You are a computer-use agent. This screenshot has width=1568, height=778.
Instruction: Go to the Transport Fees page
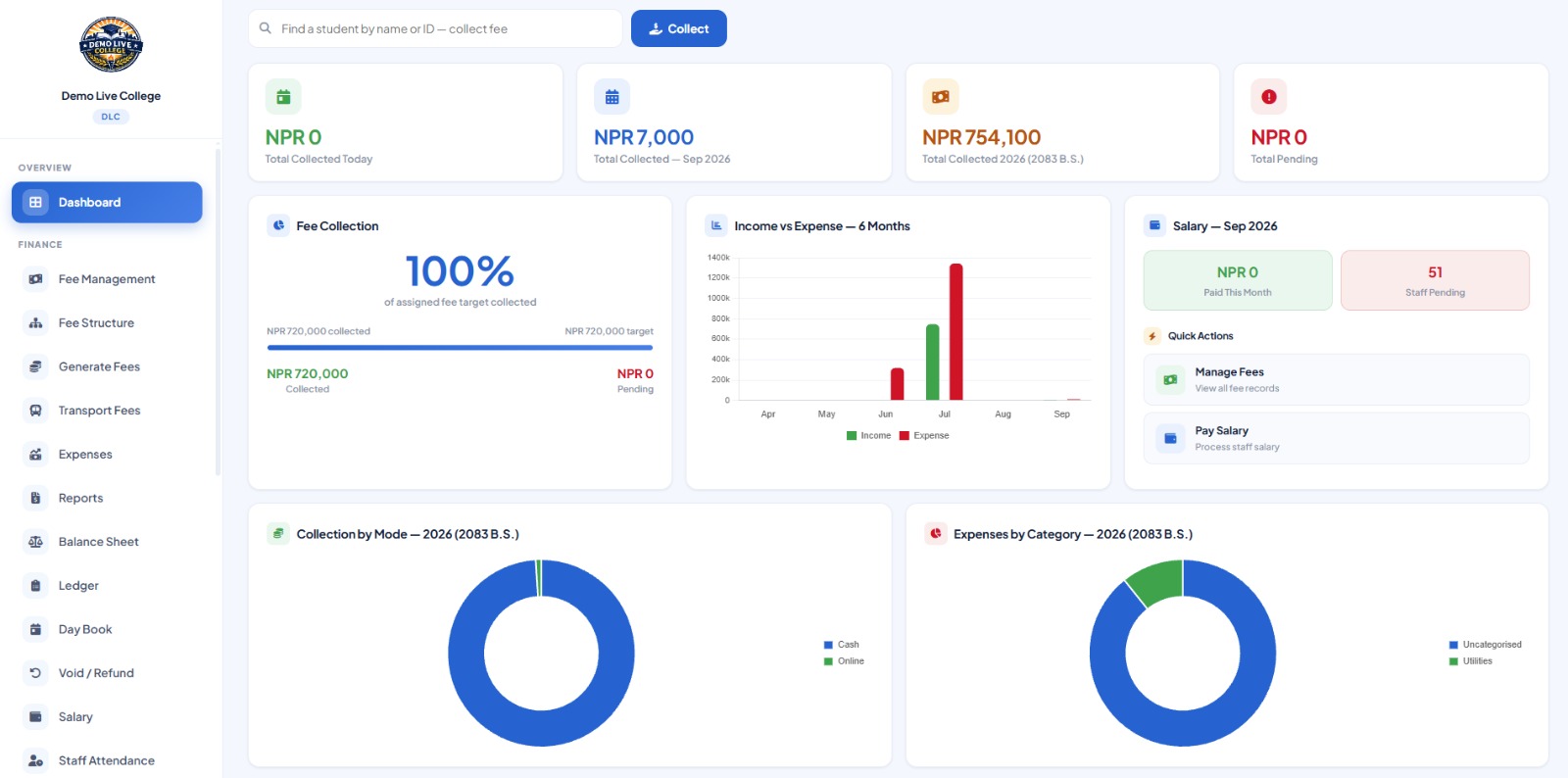tap(107, 411)
